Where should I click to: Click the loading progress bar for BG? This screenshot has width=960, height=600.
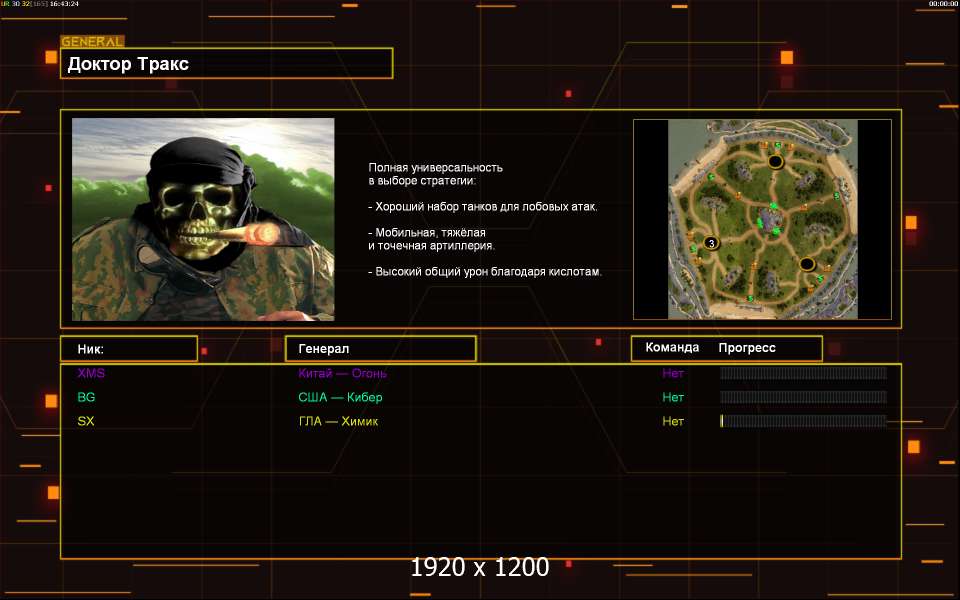tap(803, 397)
